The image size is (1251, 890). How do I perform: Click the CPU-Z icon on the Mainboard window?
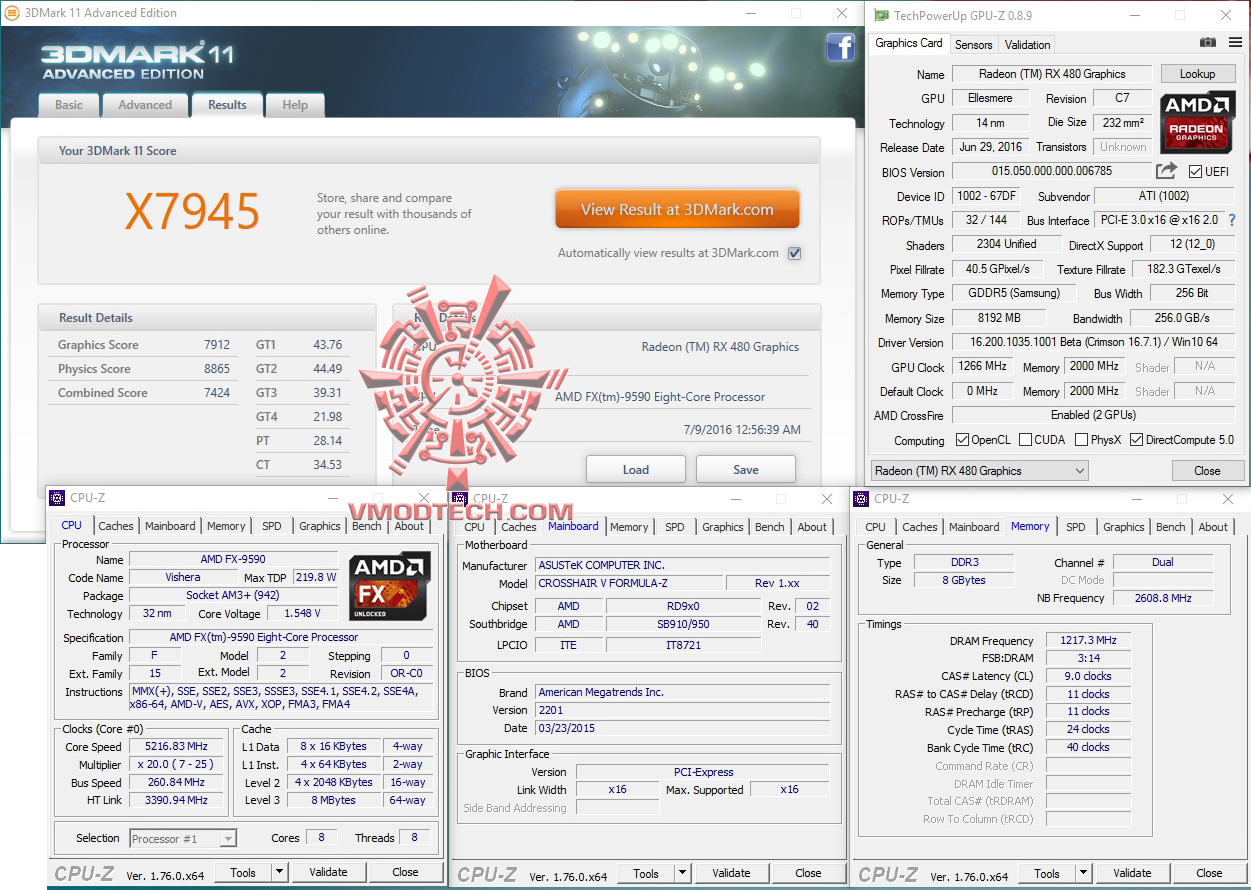pos(458,497)
